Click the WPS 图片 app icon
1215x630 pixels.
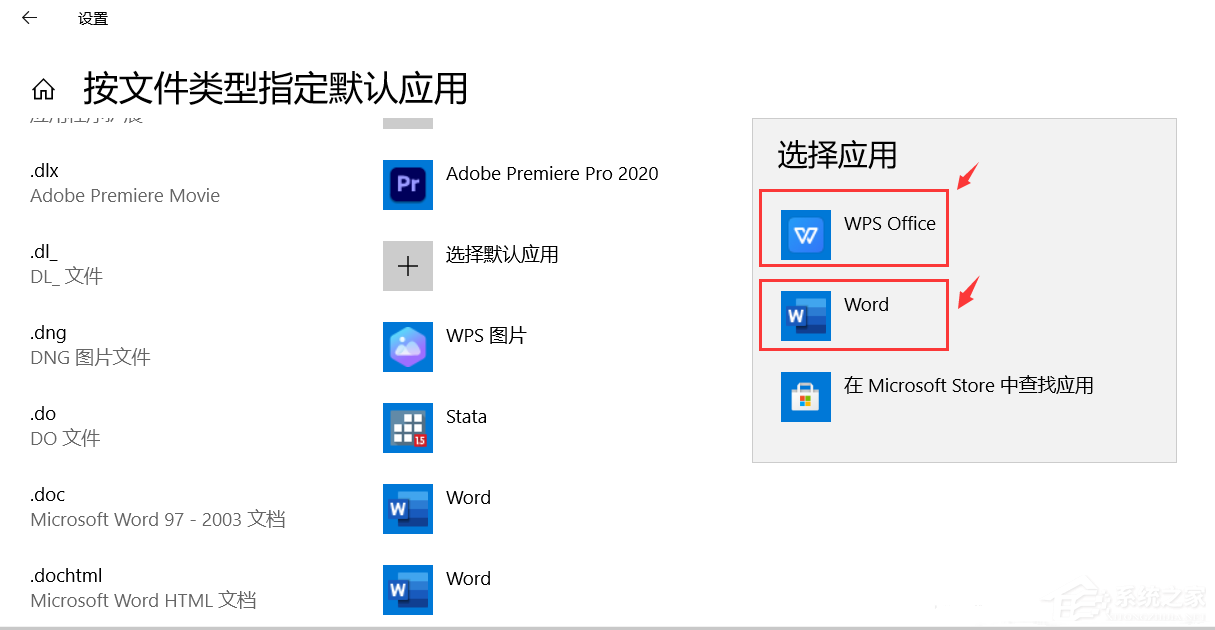click(407, 347)
